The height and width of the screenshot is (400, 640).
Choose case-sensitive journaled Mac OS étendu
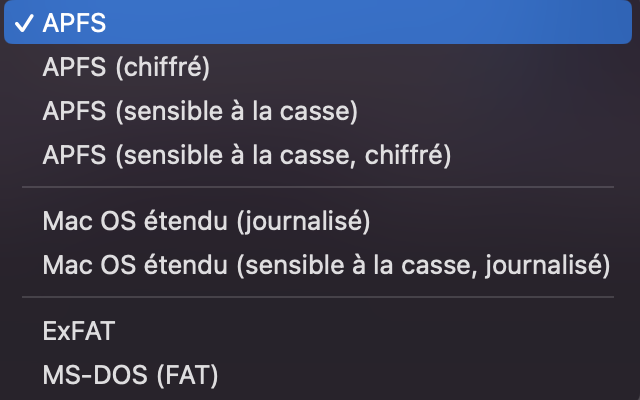pyautogui.click(x=326, y=265)
